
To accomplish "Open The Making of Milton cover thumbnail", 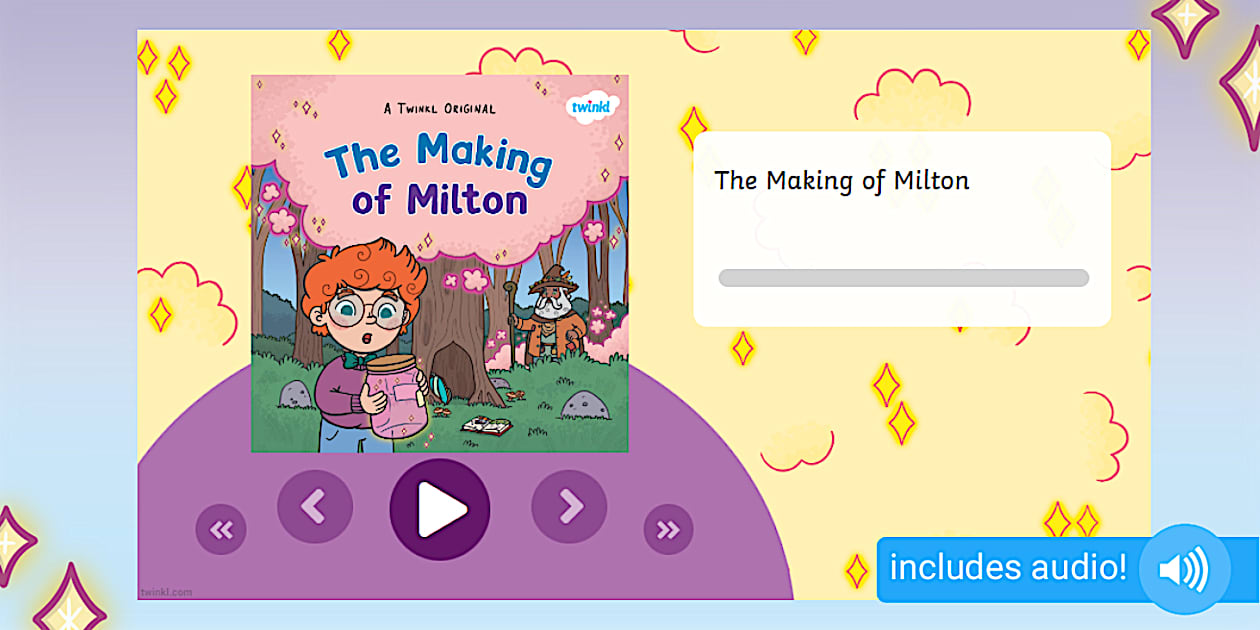I will click(x=440, y=263).
